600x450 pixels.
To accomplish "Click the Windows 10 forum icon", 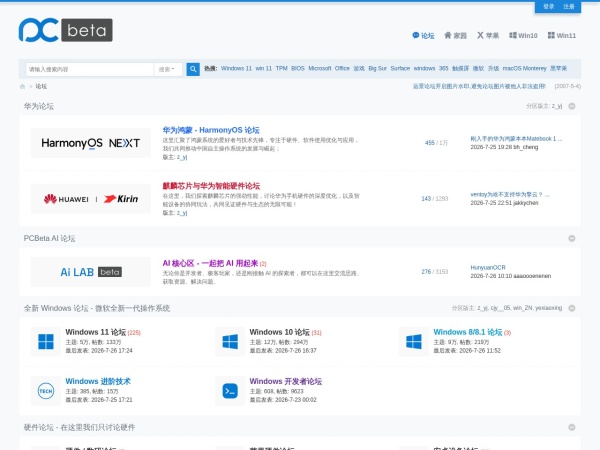I will pyautogui.click(x=230, y=342).
